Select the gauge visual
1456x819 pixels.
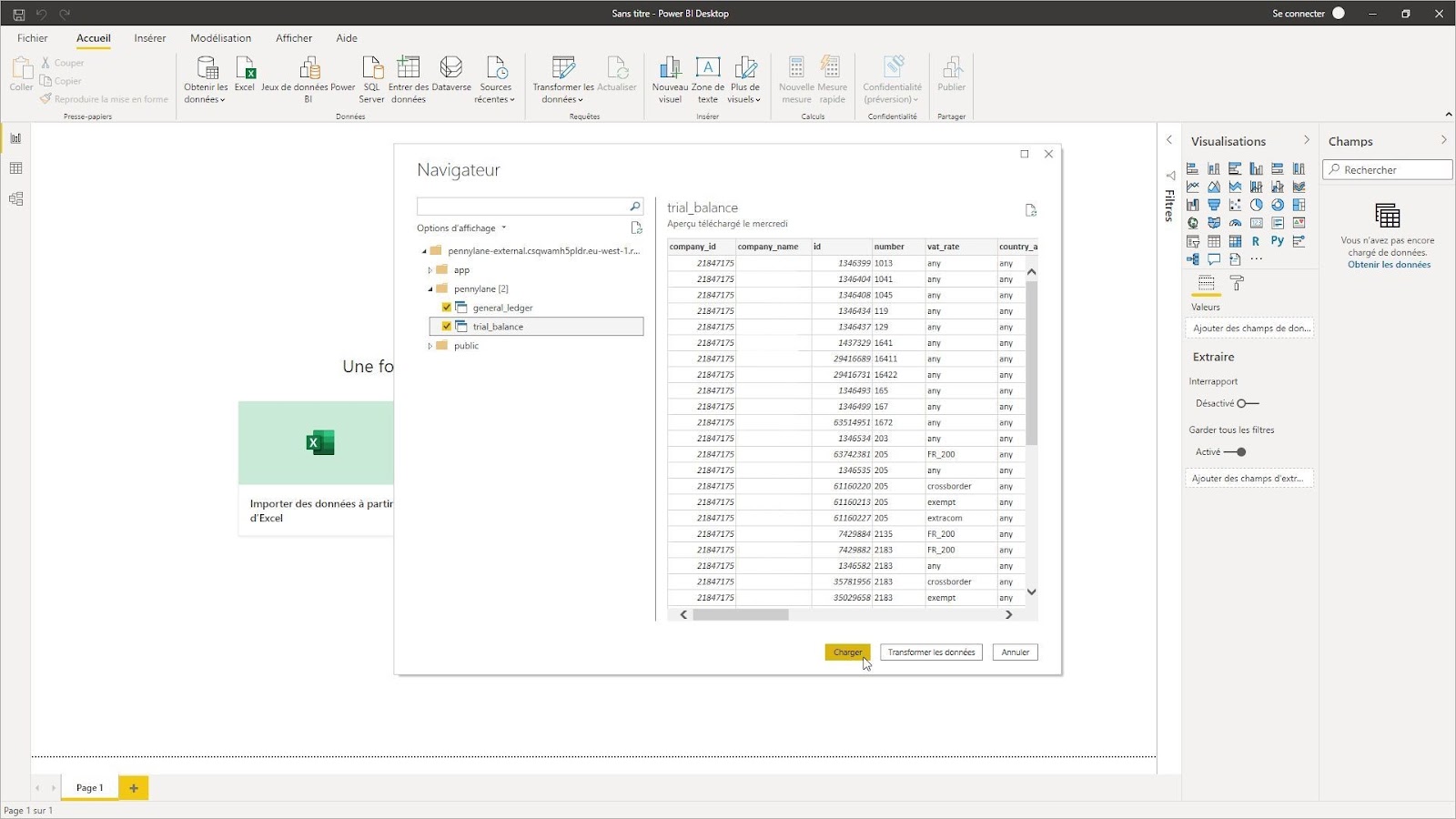pyautogui.click(x=1235, y=223)
